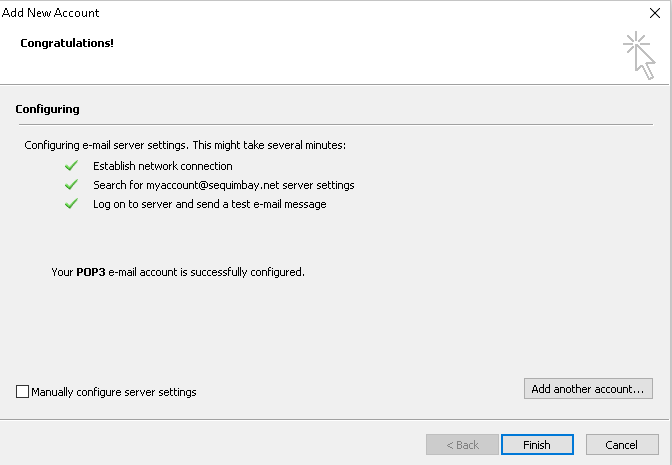
Task: Click the green checkmark beside Log on to server
Action: pos(71,204)
